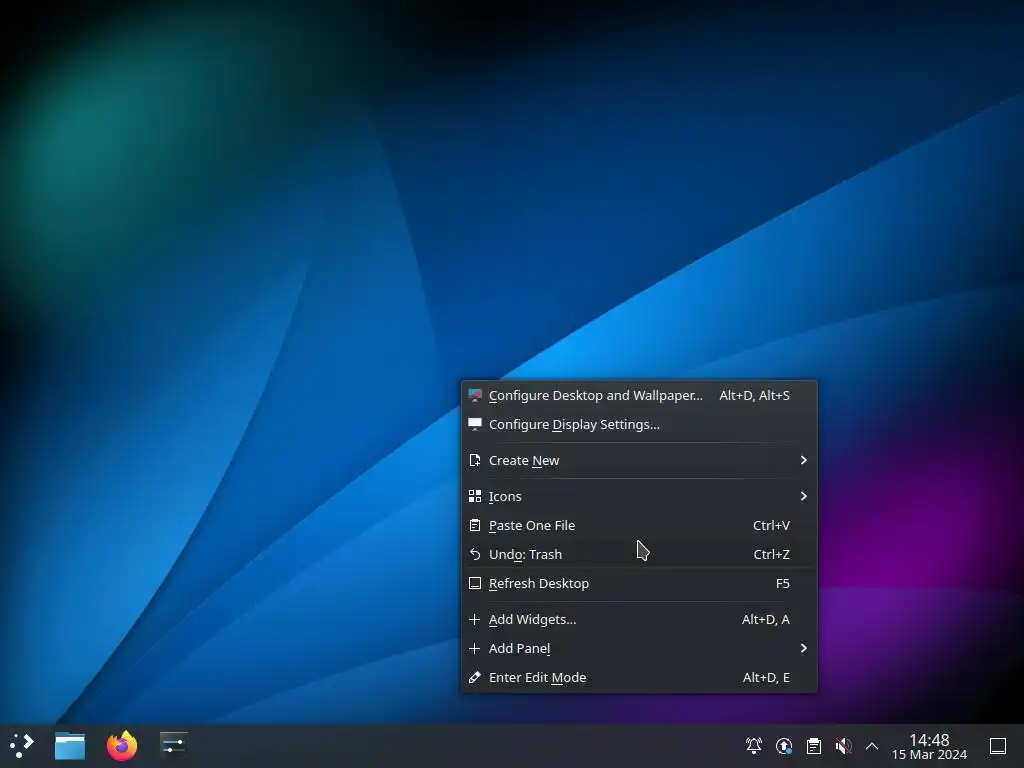Screen dimensions: 1024x768
Task: Click the pencil icon beside Enter Edit Mode
Action: 475,677
